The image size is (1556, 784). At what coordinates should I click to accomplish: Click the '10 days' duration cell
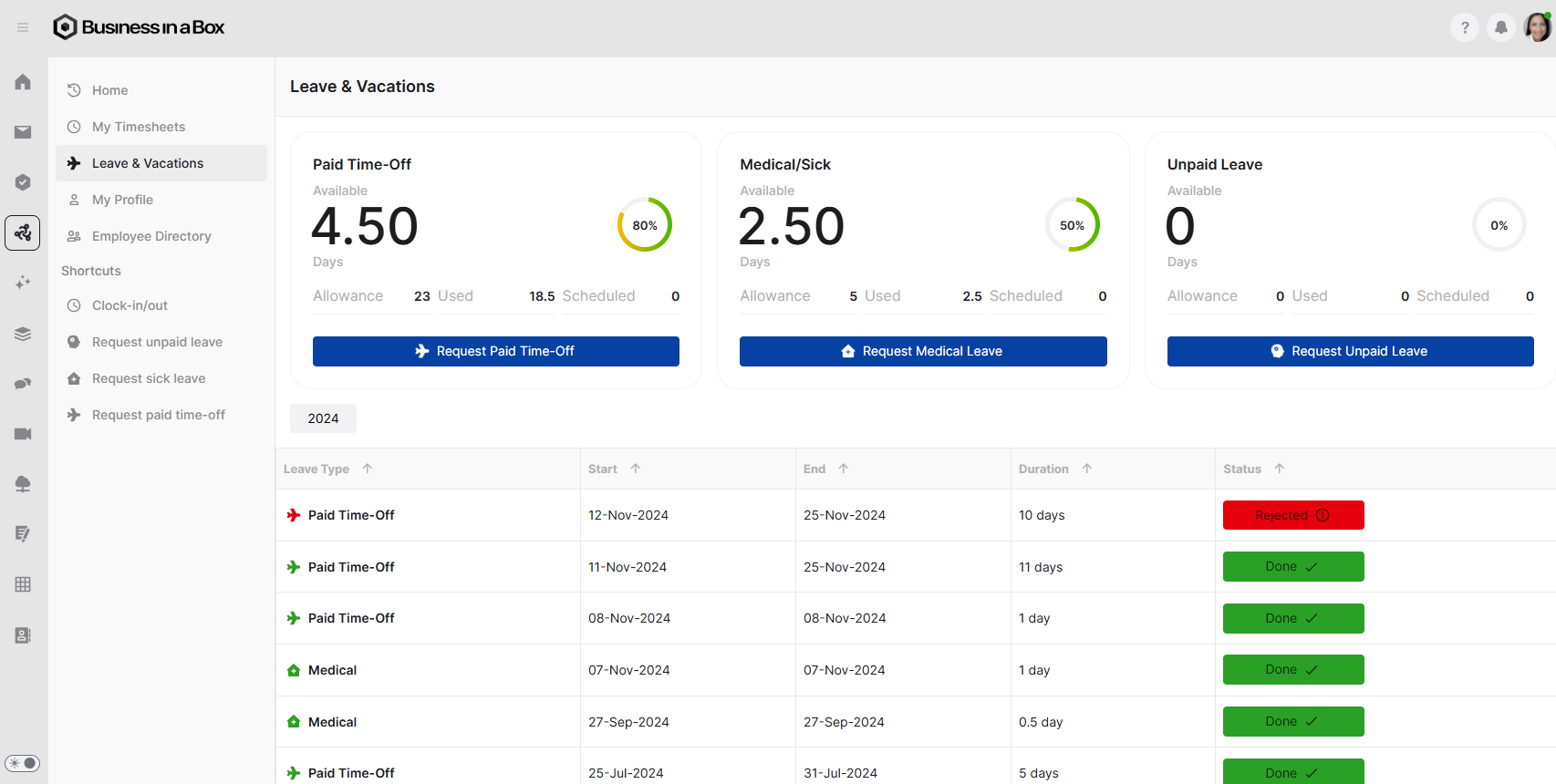pos(1042,515)
